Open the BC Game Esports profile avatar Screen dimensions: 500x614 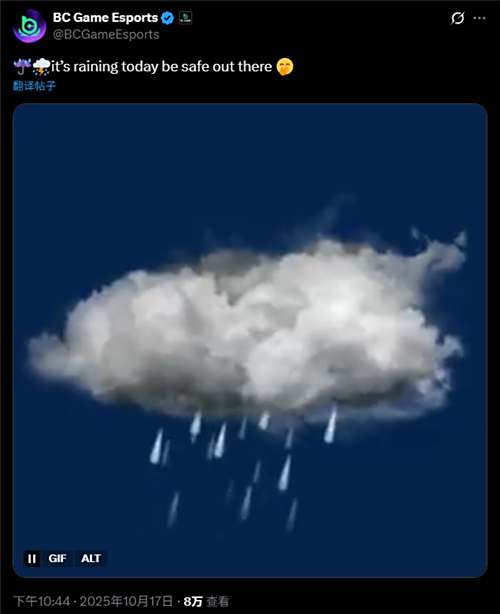coord(29,26)
